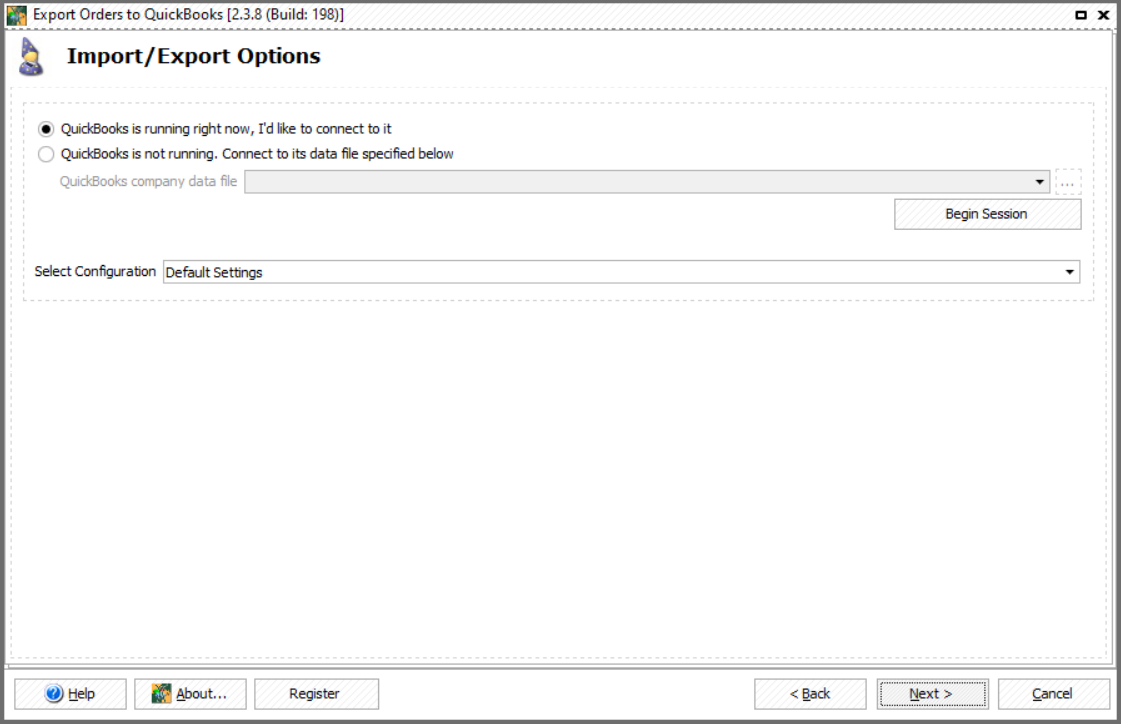The image size is (1121, 724).
Task: Click the application icon in title bar
Action: point(16,15)
